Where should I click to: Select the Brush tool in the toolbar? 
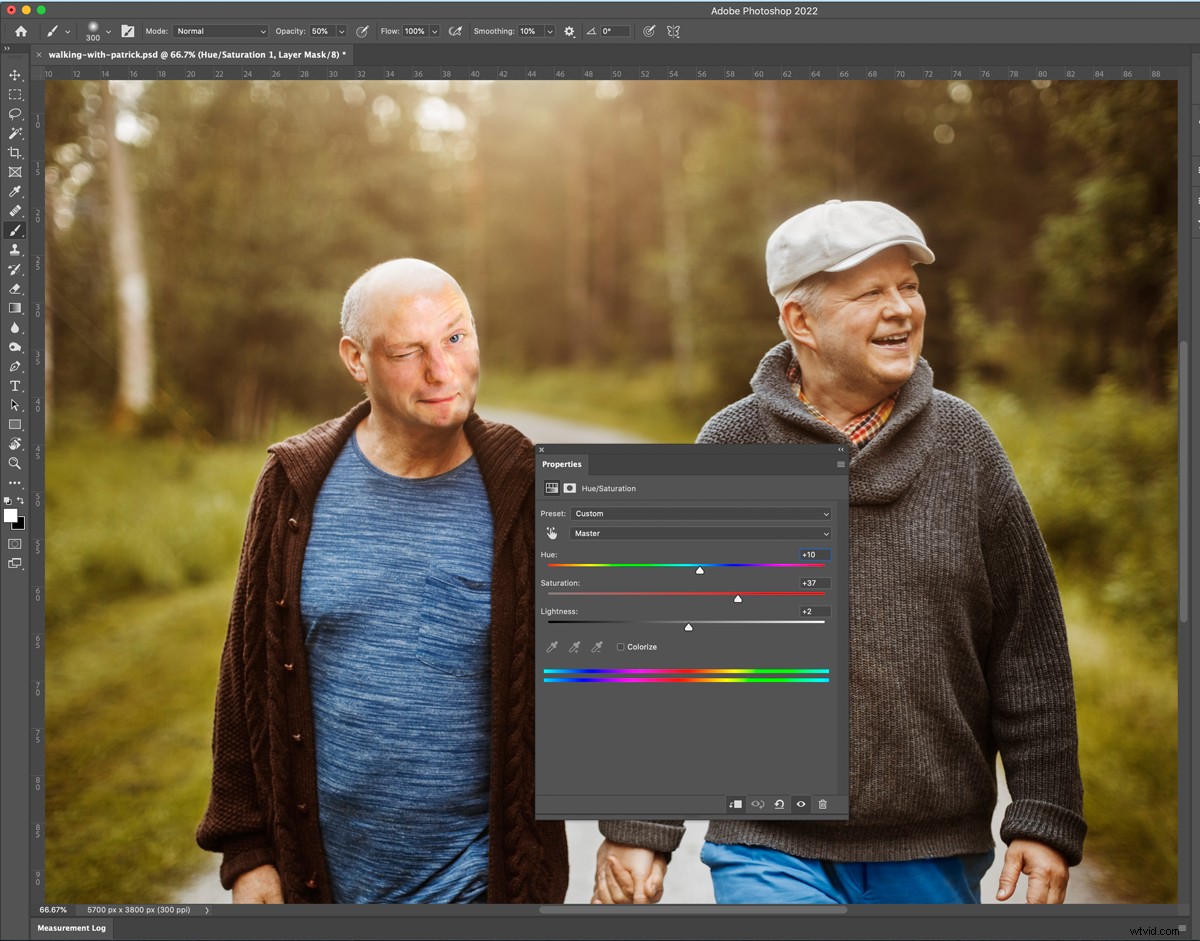tap(15, 230)
